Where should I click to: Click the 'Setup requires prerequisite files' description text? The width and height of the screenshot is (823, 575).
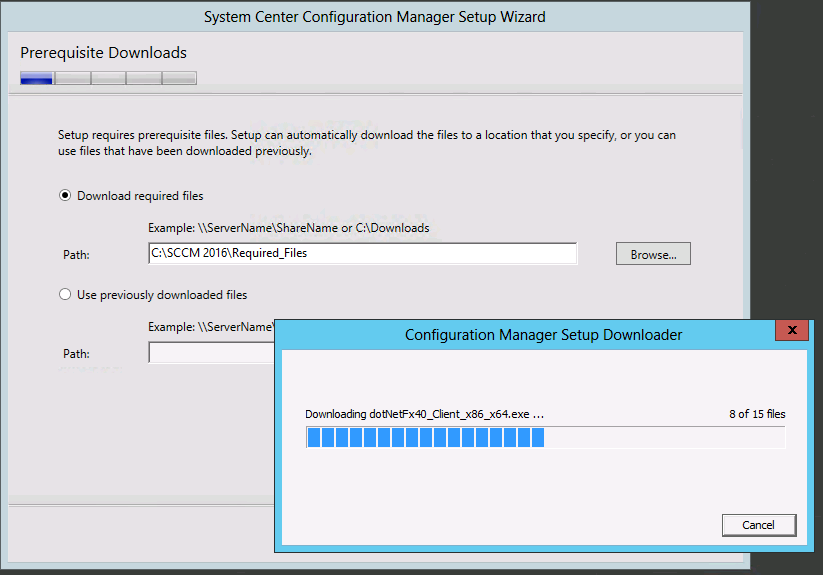coord(367,143)
